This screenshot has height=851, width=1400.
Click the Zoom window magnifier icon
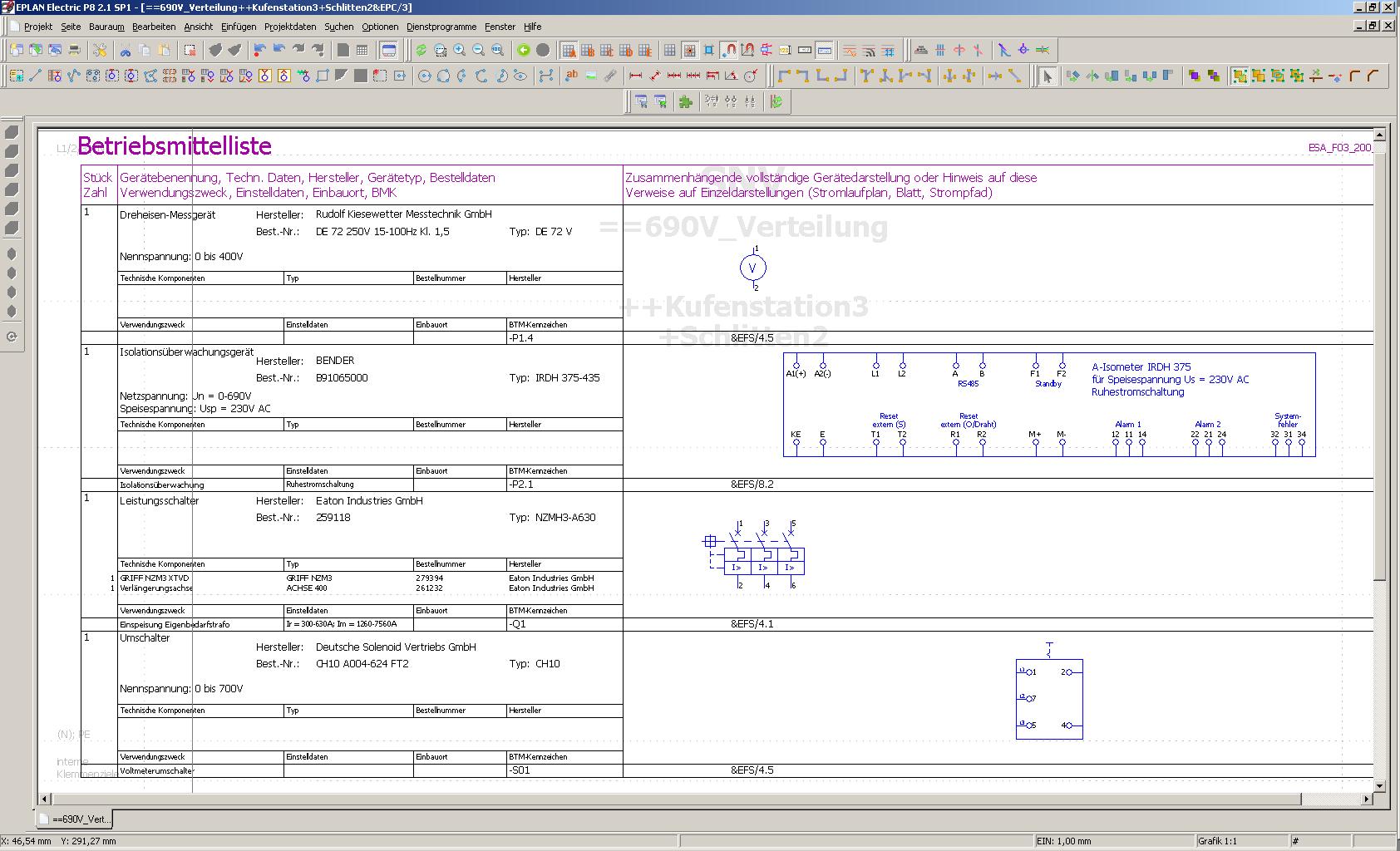point(440,50)
